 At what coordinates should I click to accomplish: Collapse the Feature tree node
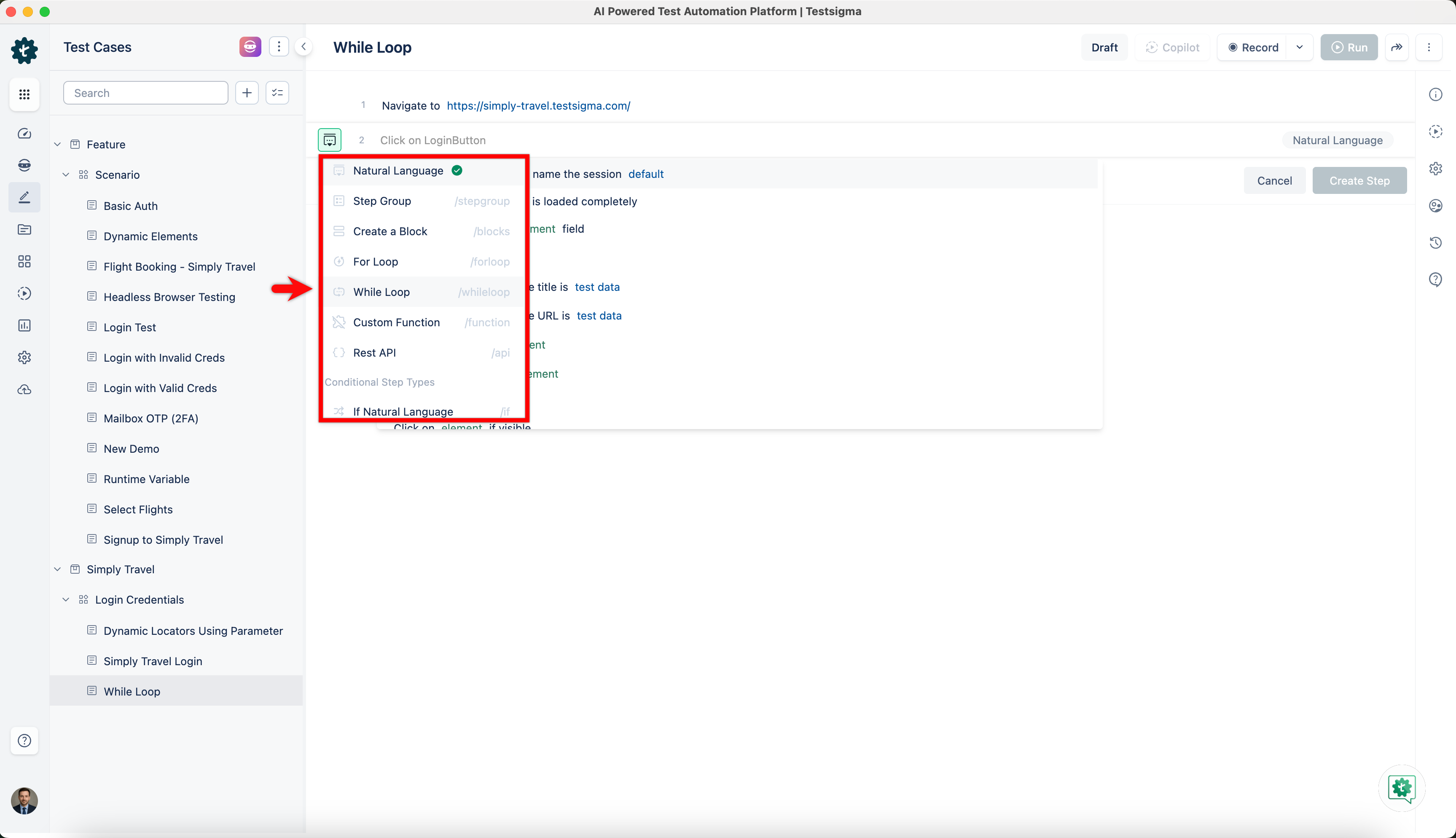(58, 144)
